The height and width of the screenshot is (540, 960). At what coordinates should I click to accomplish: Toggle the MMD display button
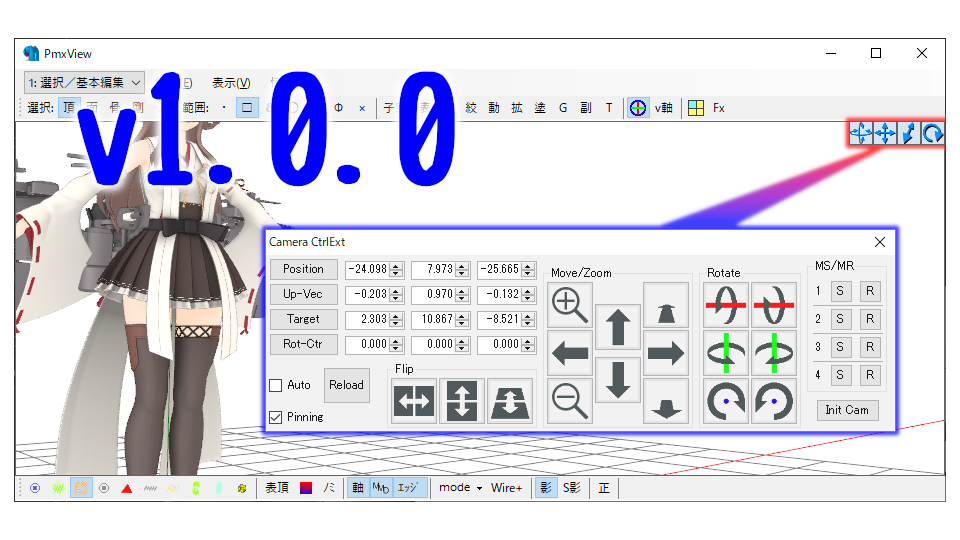pos(380,488)
